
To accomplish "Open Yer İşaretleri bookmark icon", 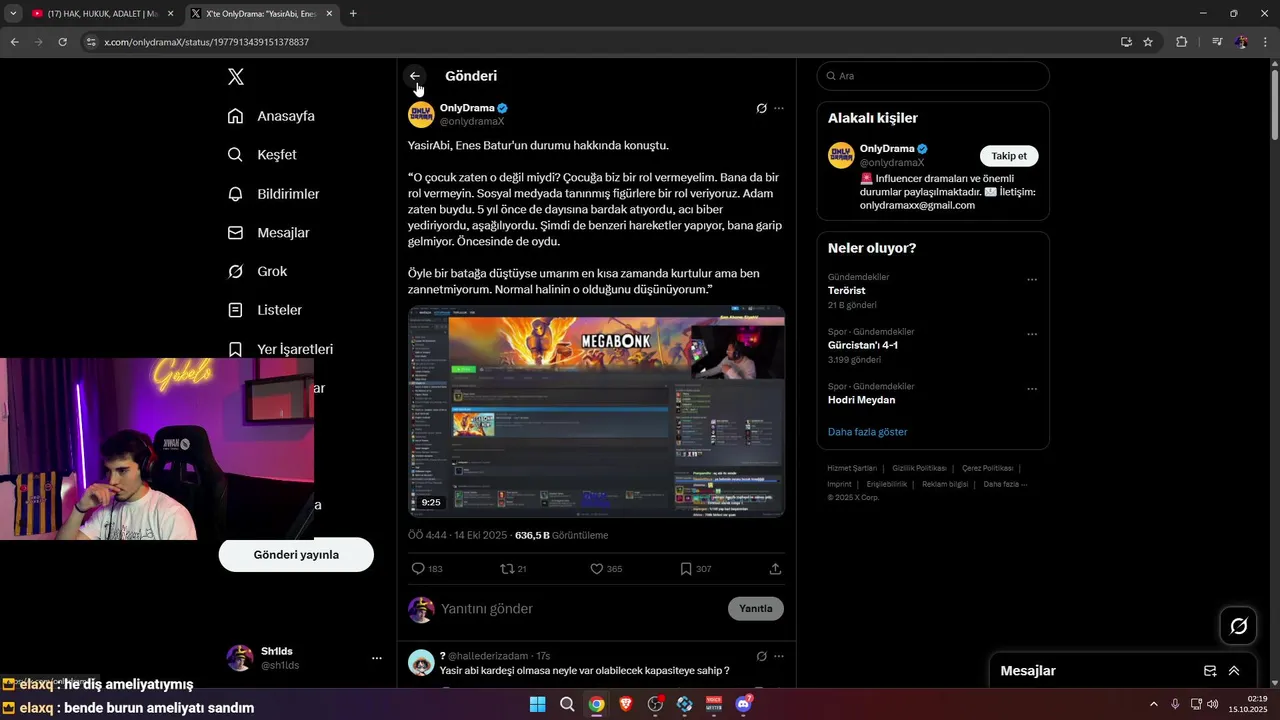I will (236, 349).
